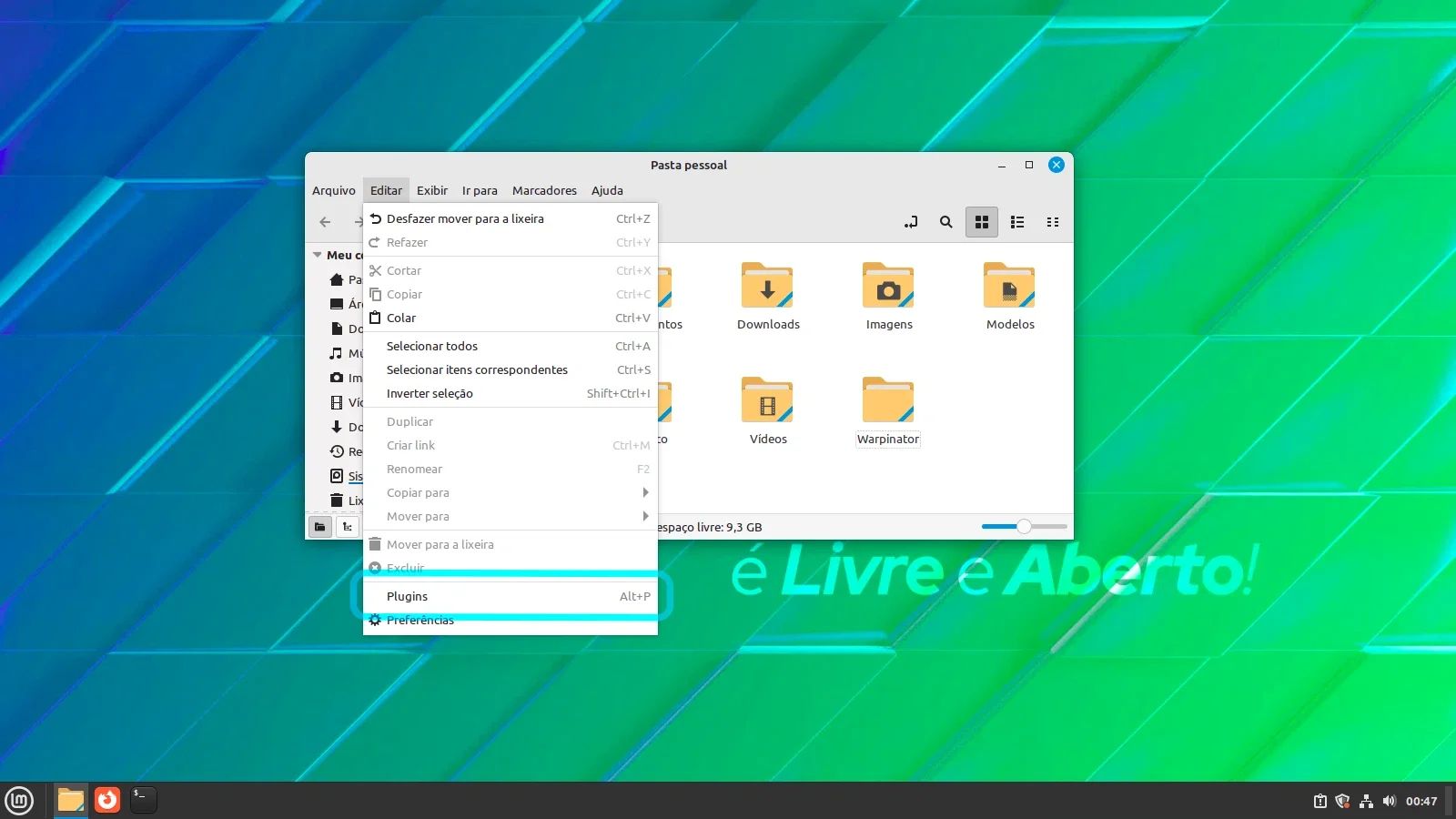
Task: Choose Cortar in the menu
Action: pos(511,270)
